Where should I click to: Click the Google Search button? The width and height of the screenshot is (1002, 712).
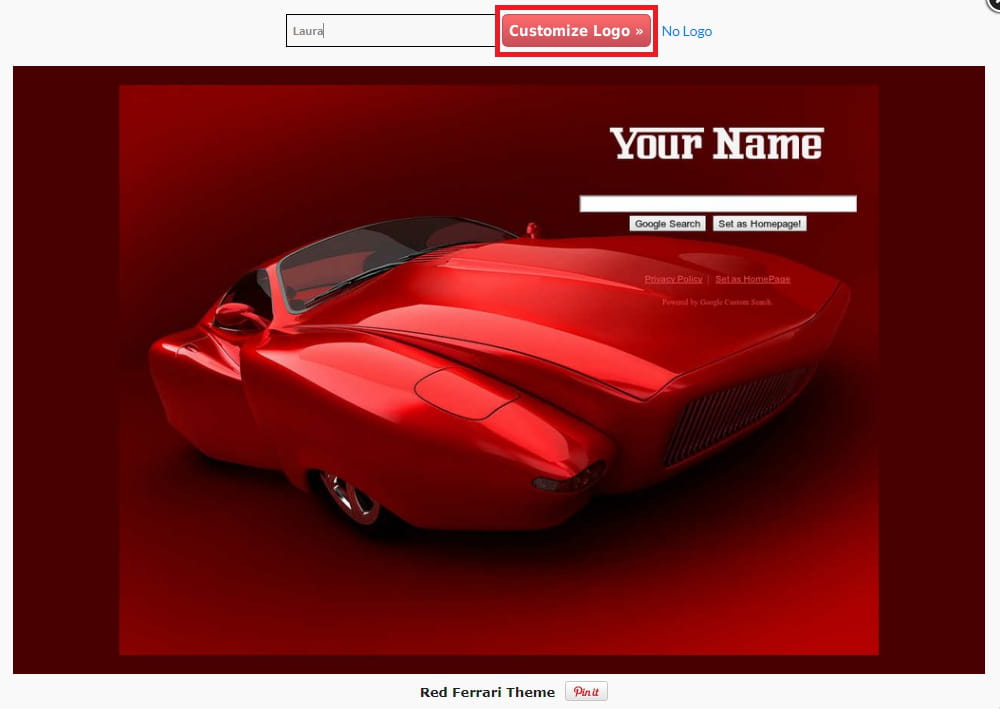(x=667, y=224)
